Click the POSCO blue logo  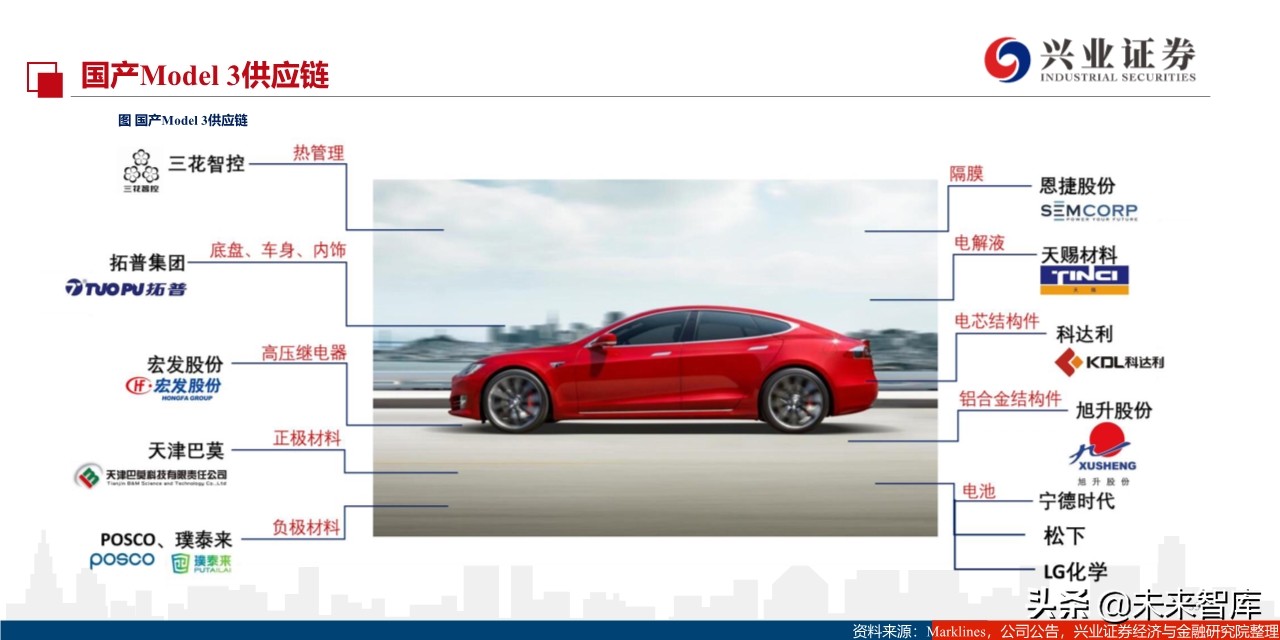tap(122, 561)
